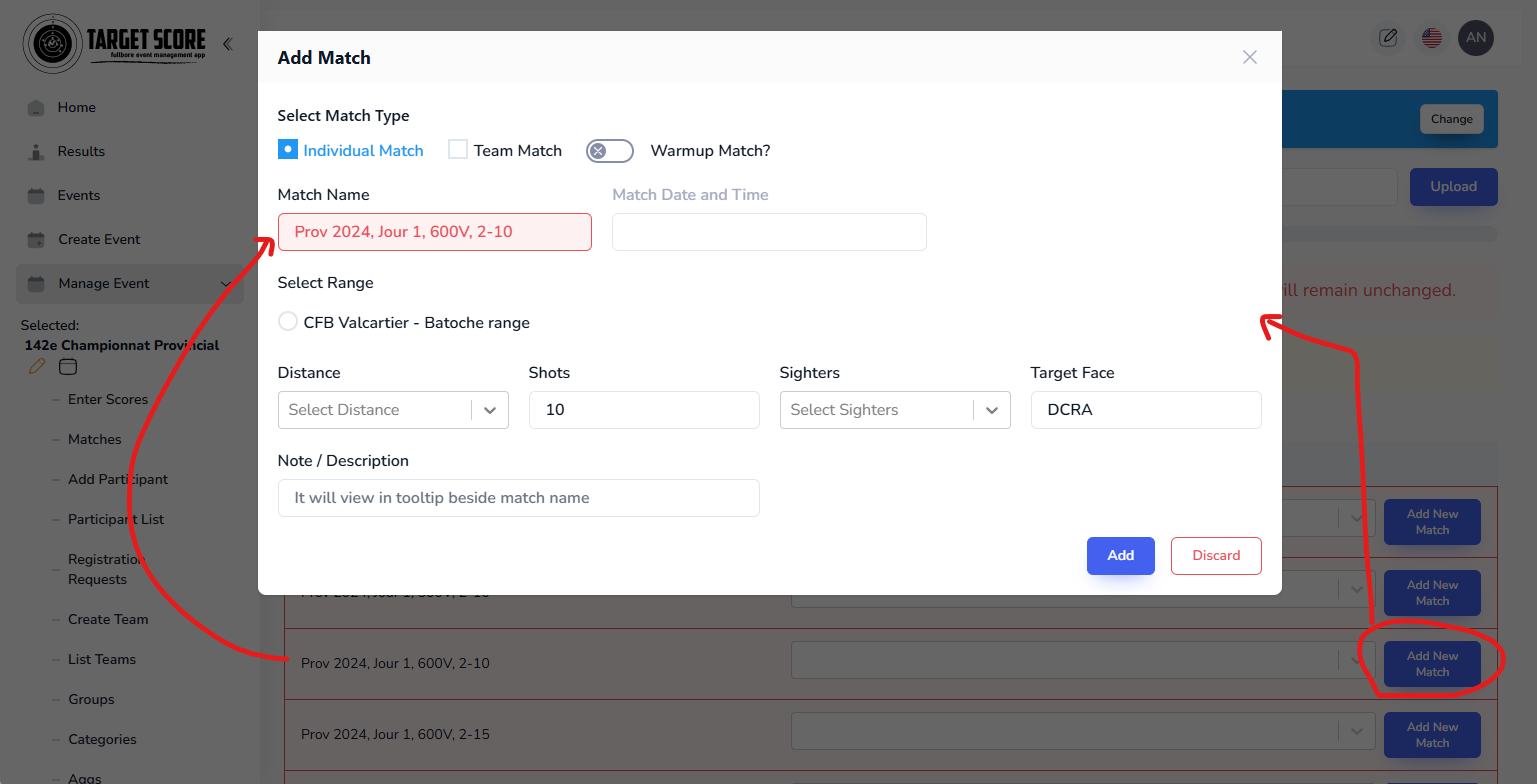
Task: Click Add New Match for 600V 2-15 row
Action: click(1432, 735)
